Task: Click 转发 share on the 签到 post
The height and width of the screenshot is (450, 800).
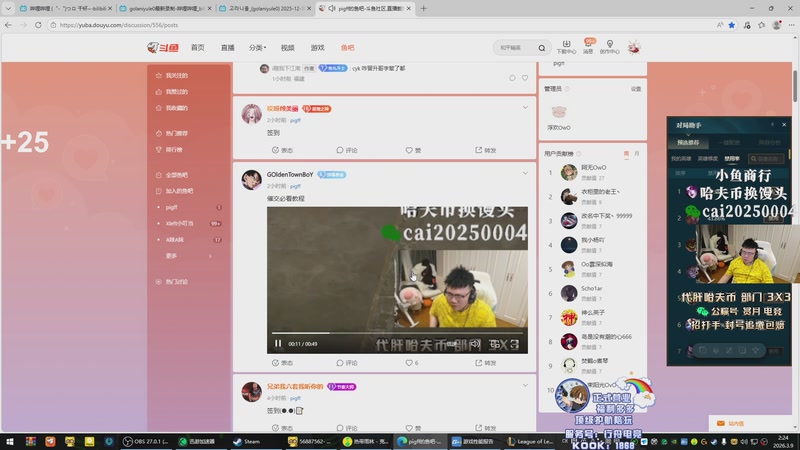Action: point(486,150)
